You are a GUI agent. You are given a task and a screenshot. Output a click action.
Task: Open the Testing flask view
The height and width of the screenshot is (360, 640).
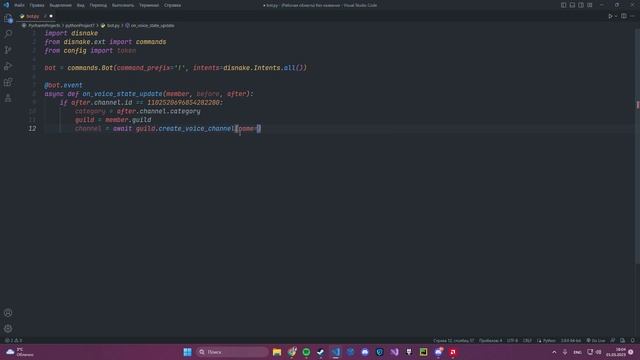[8, 98]
